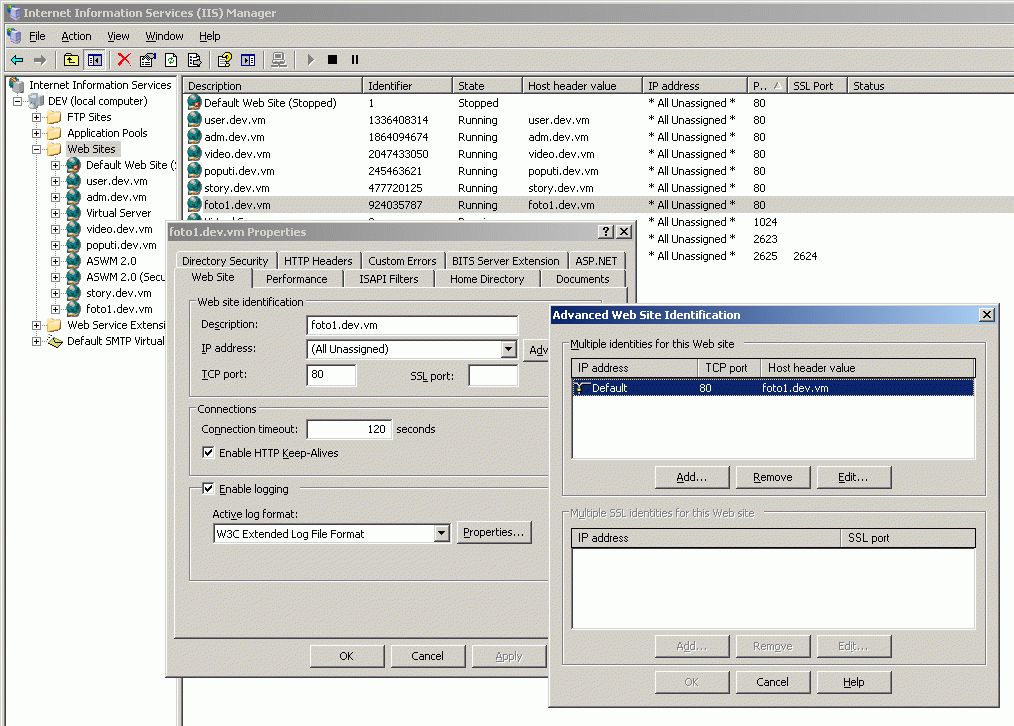Click Host header value column in Advanced dialog
Screen dimensions: 1014x726
(867, 368)
